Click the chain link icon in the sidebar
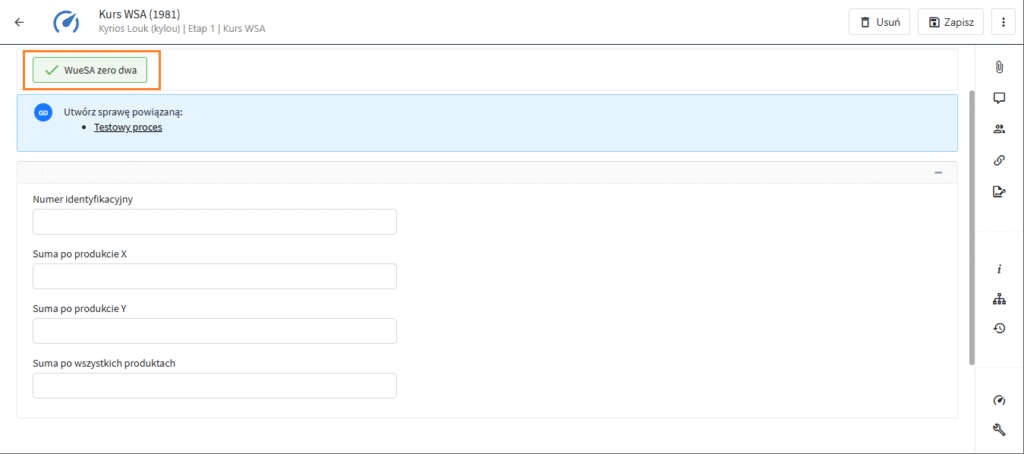The image size is (1024, 454). (998, 160)
